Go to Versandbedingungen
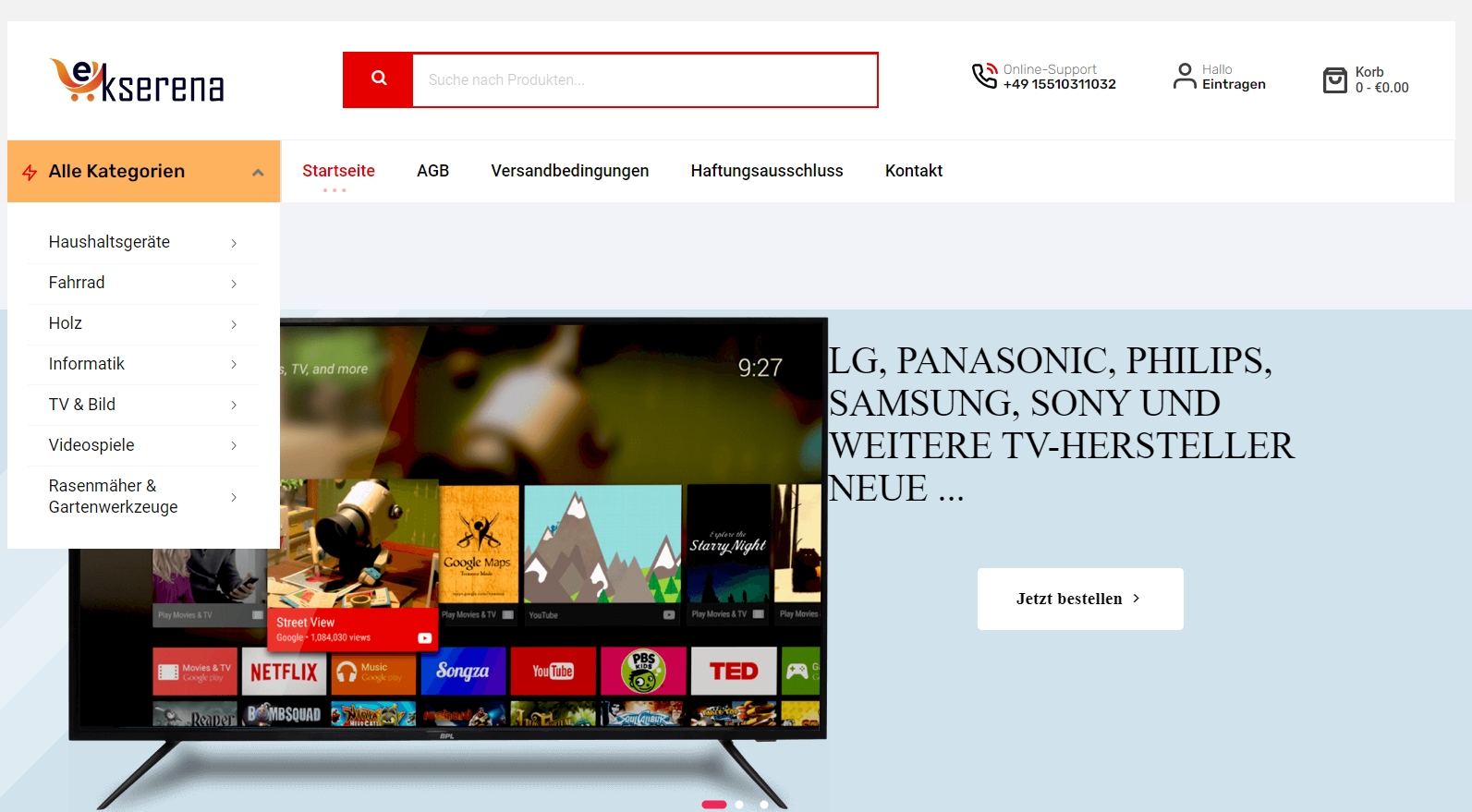 point(570,171)
